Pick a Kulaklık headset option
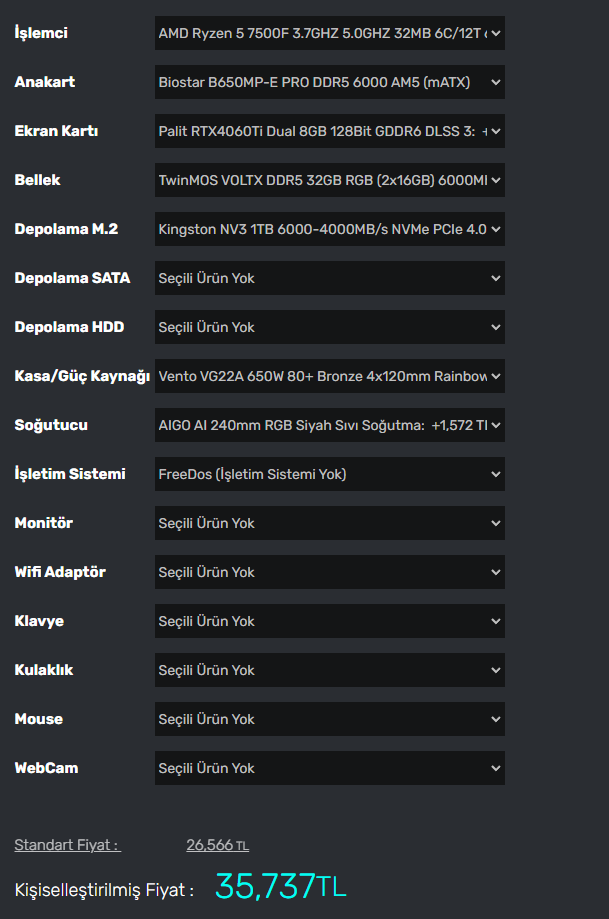The width and height of the screenshot is (609, 919). [329, 670]
